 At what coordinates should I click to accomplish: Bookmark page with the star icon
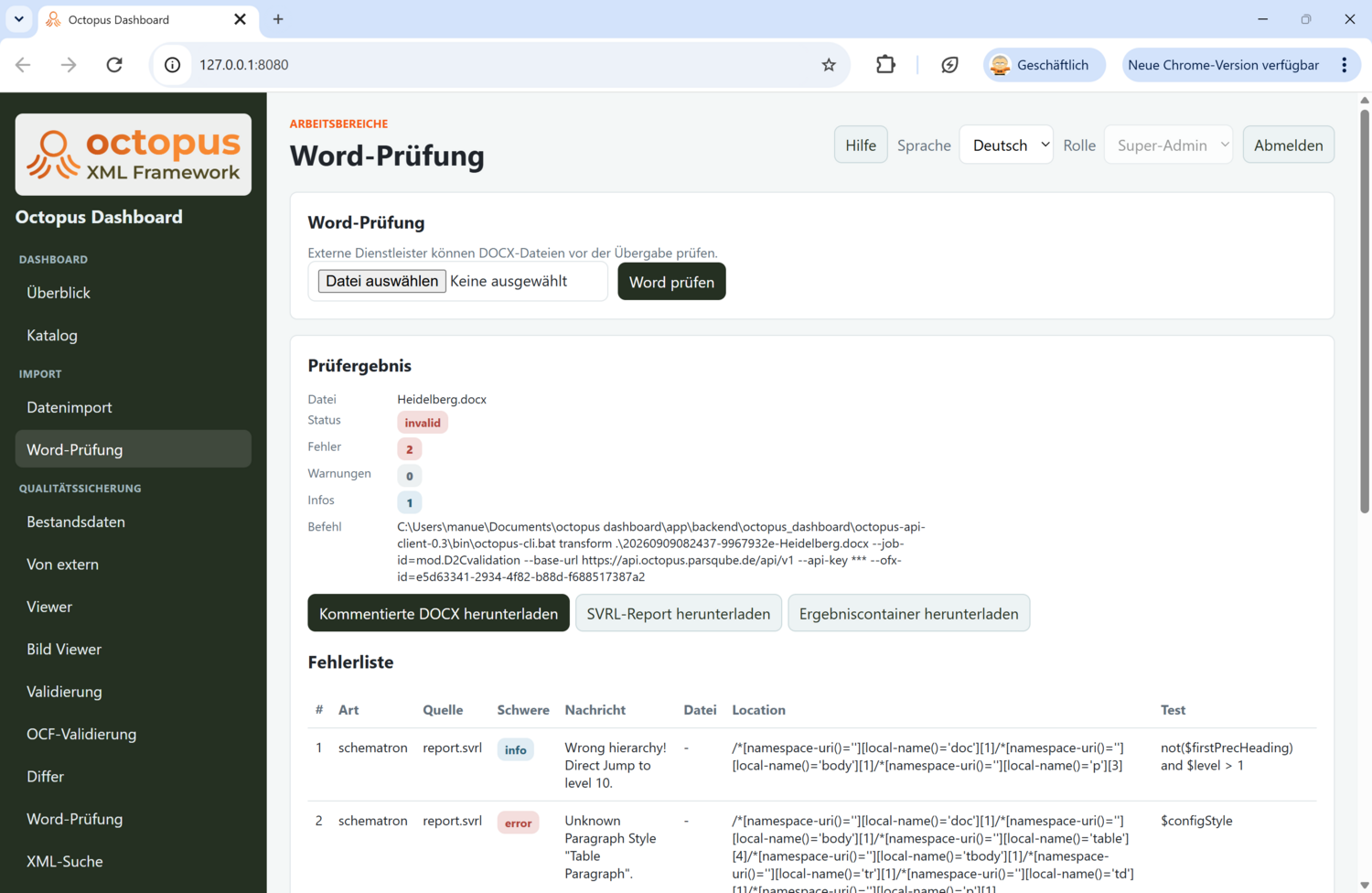pyautogui.click(x=829, y=65)
